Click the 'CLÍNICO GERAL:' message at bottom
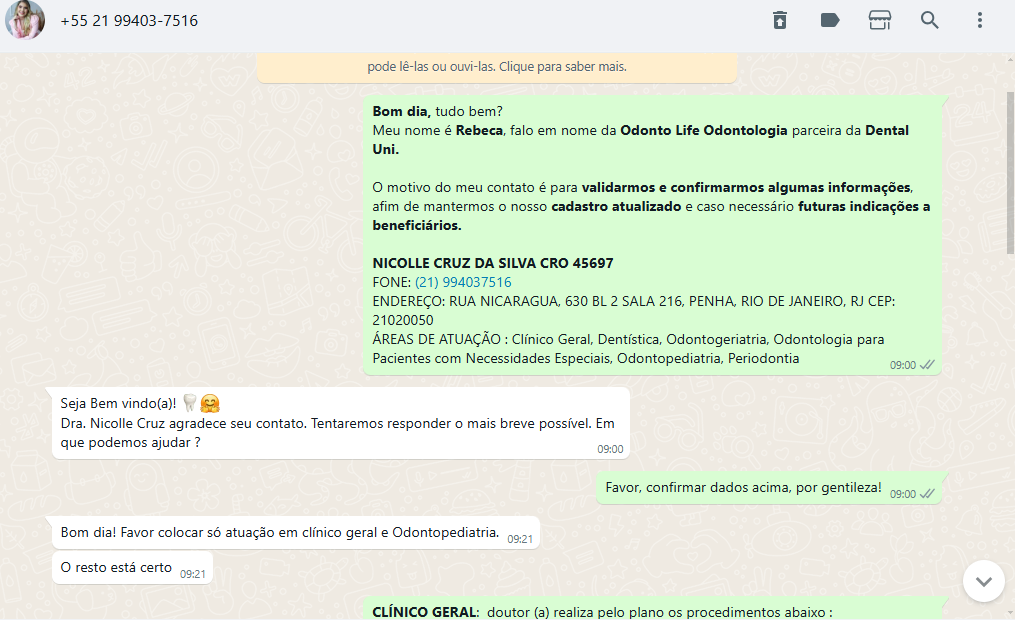The image size is (1015, 620). pos(600,611)
